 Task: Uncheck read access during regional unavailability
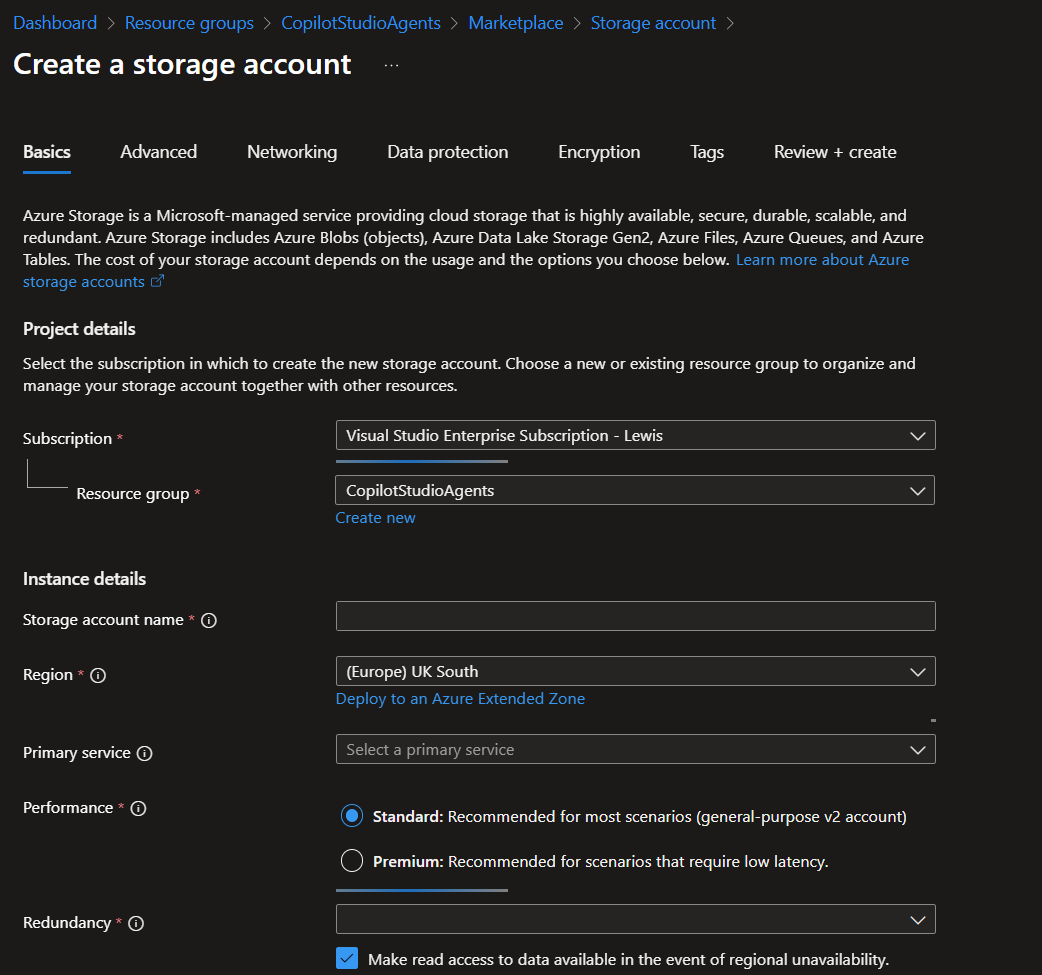coord(346,958)
